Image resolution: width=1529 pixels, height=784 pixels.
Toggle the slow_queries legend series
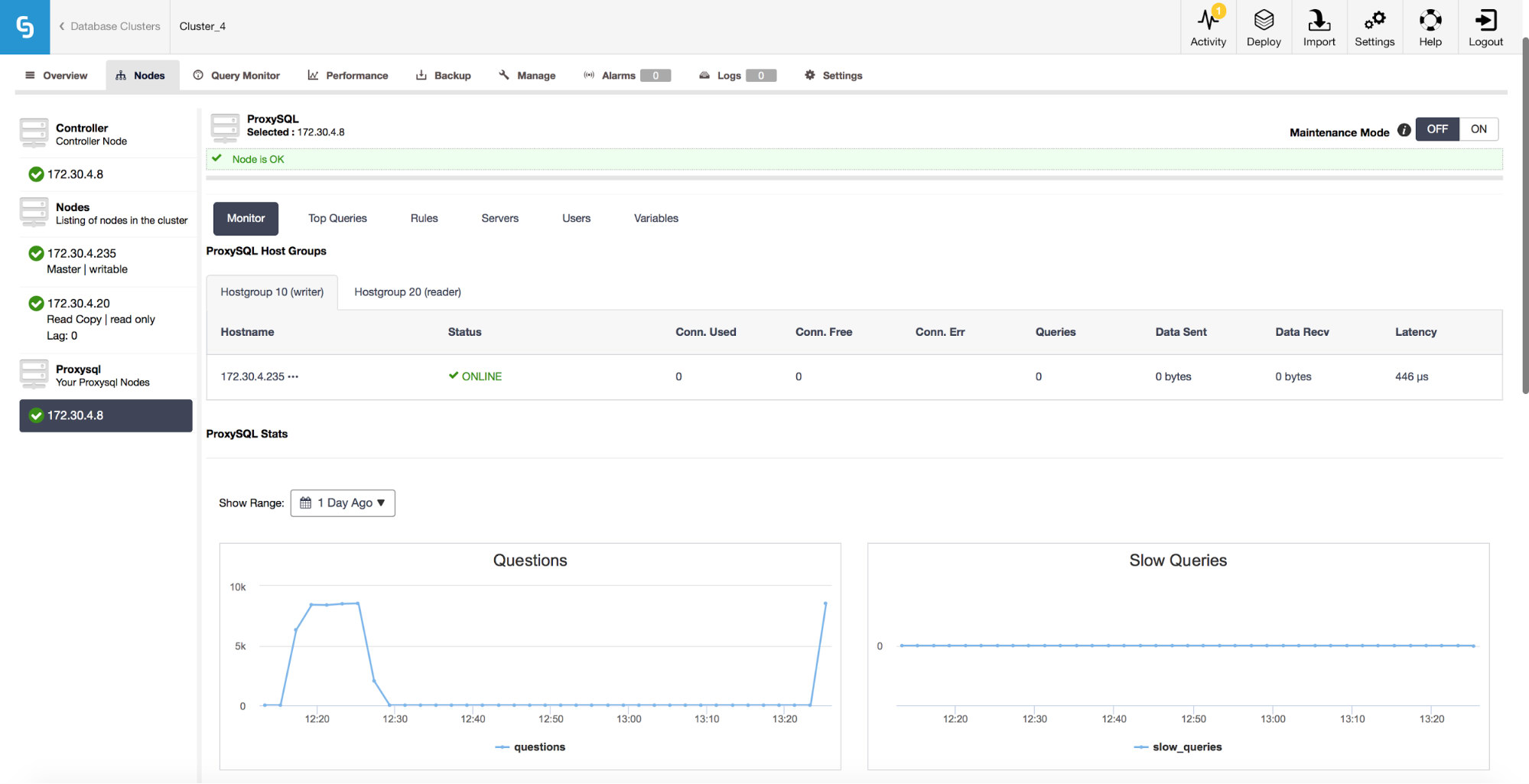click(1178, 747)
